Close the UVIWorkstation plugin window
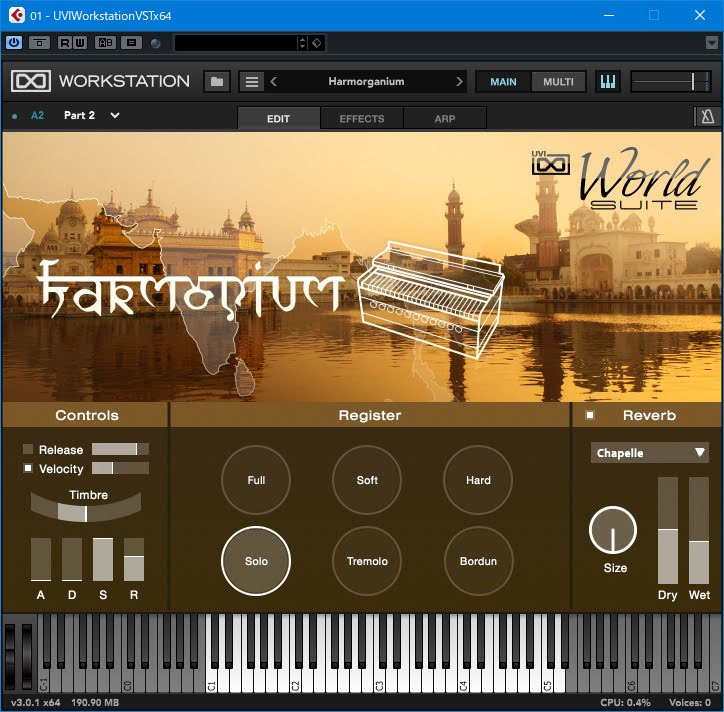 700,15
